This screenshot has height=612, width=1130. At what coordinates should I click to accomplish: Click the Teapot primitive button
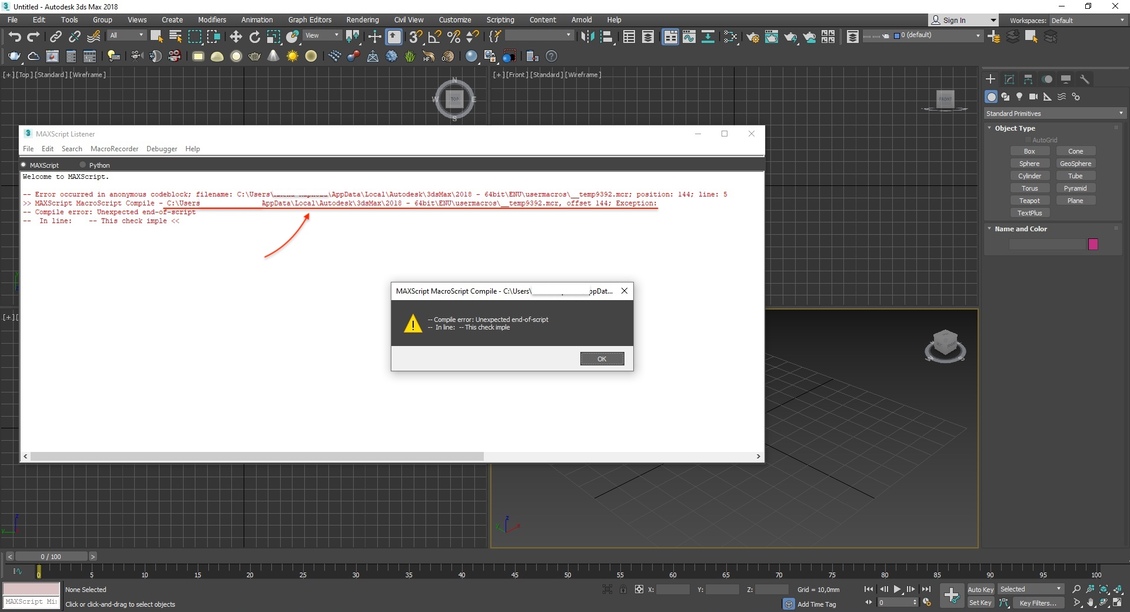pyautogui.click(x=1029, y=201)
